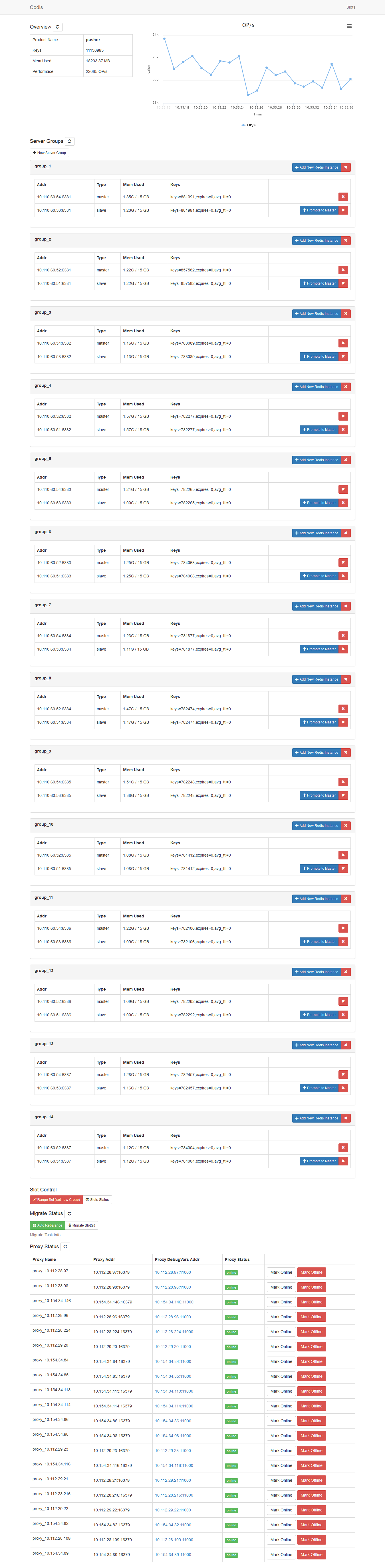This screenshot has height=1568, width=385.
Task: Remove slave 10.110.60.53:6382 instance
Action: click(343, 357)
